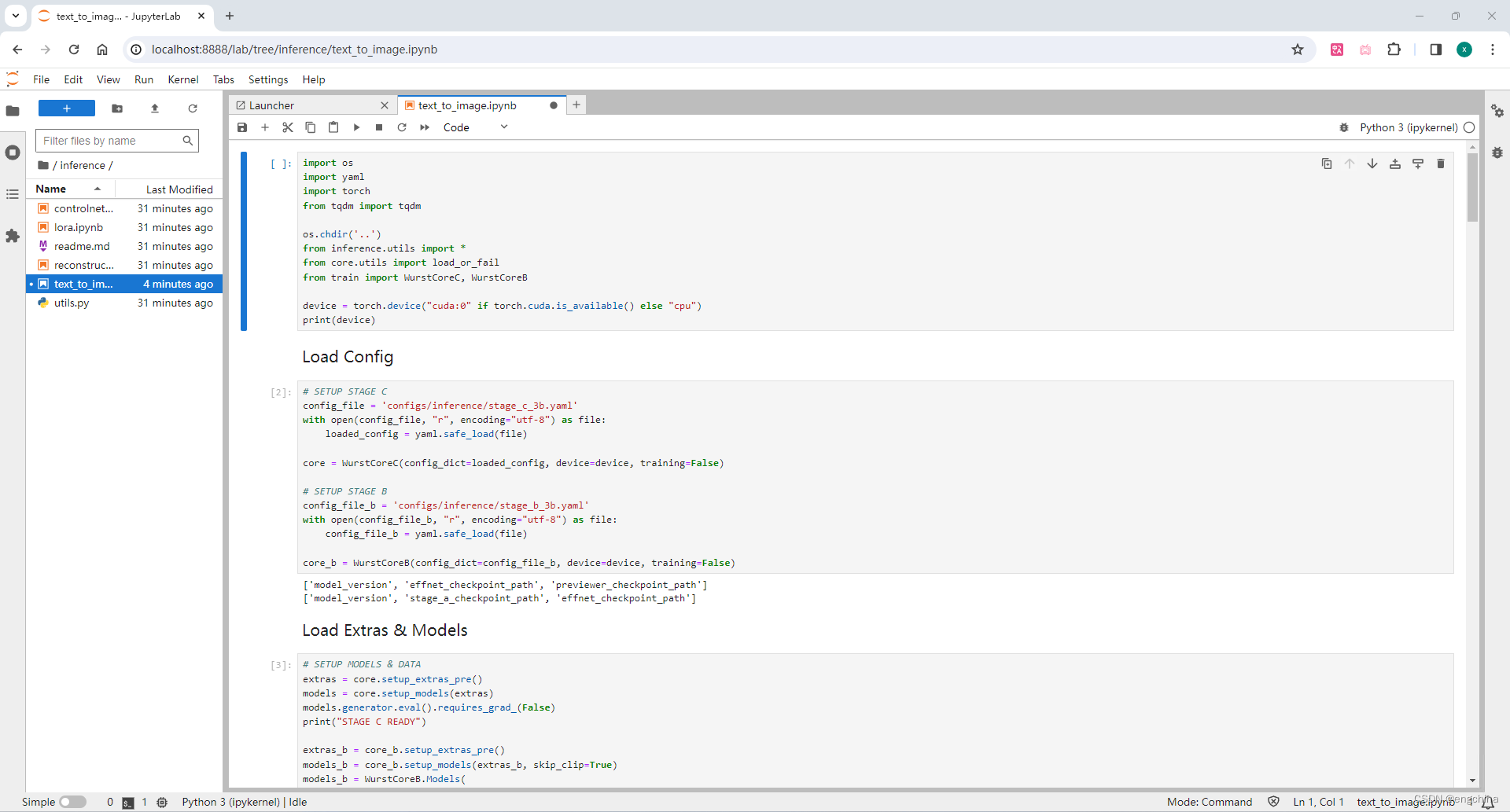Image resolution: width=1510 pixels, height=812 pixels.
Task: Collapse the first import code cell bar
Action: tap(244, 241)
